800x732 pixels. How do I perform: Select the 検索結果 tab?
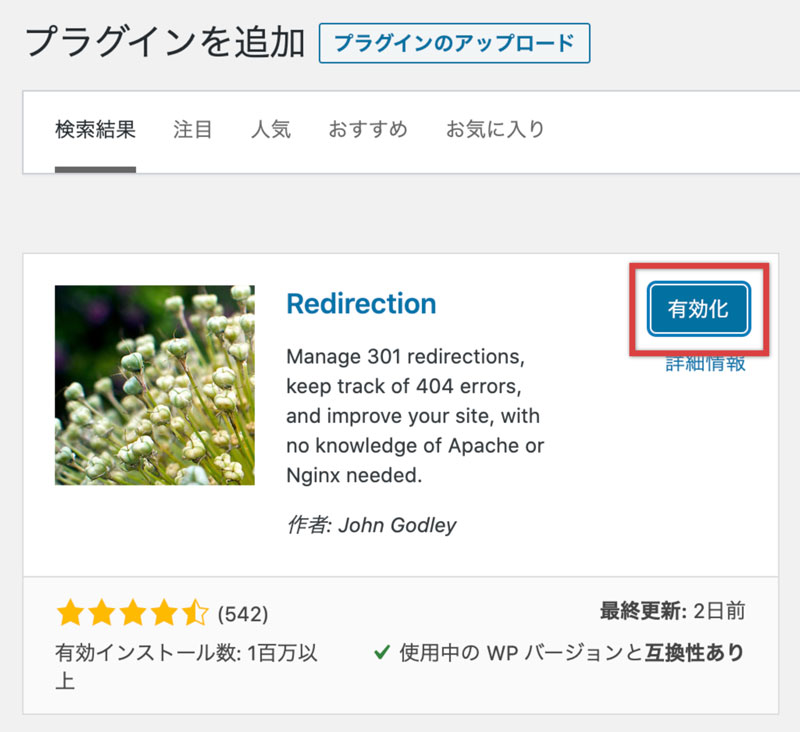(95, 130)
